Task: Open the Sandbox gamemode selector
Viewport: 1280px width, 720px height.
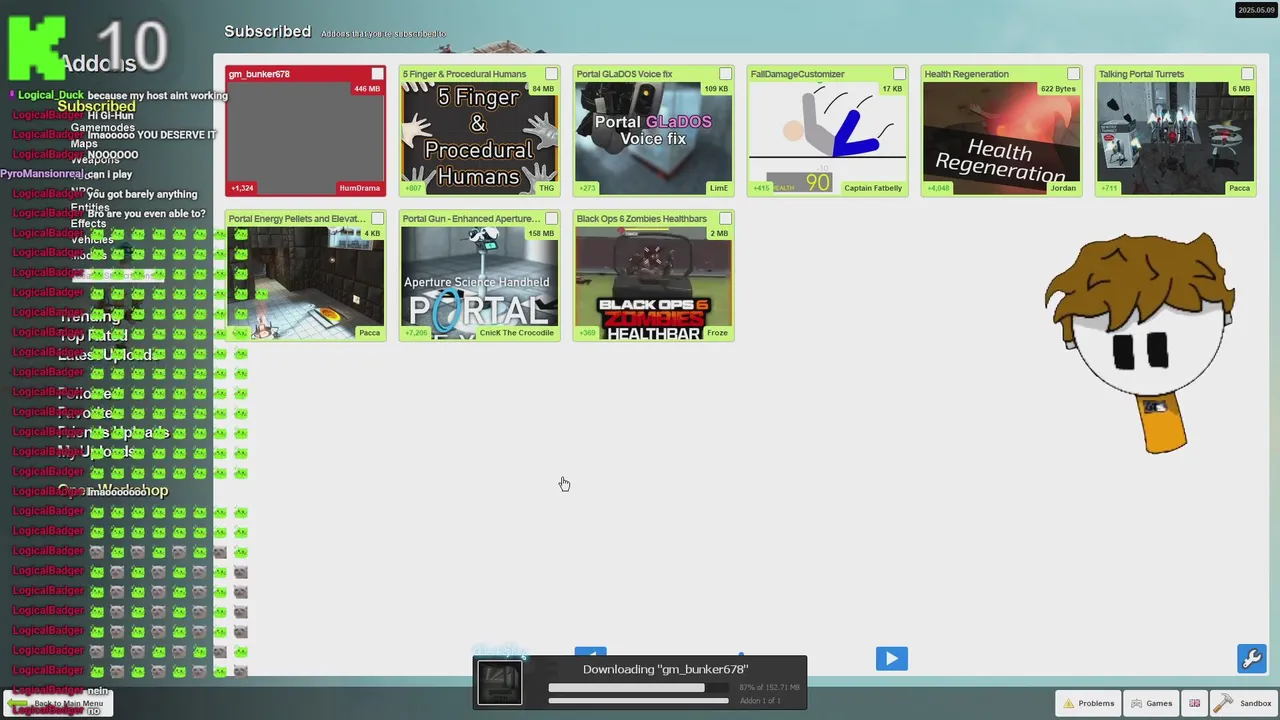Action: pos(1243,703)
